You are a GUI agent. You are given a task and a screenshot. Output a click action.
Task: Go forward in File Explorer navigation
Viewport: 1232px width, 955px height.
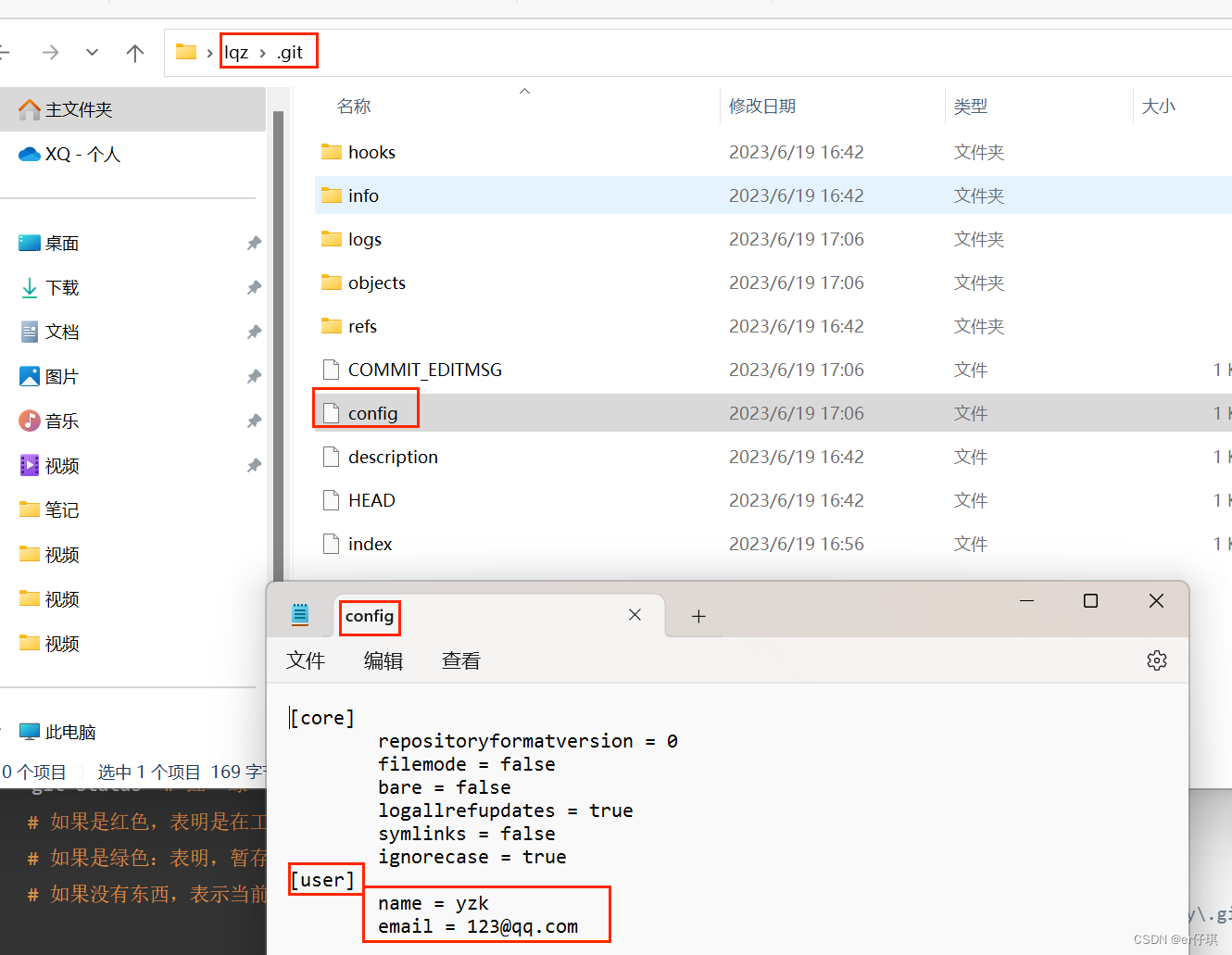tap(50, 53)
